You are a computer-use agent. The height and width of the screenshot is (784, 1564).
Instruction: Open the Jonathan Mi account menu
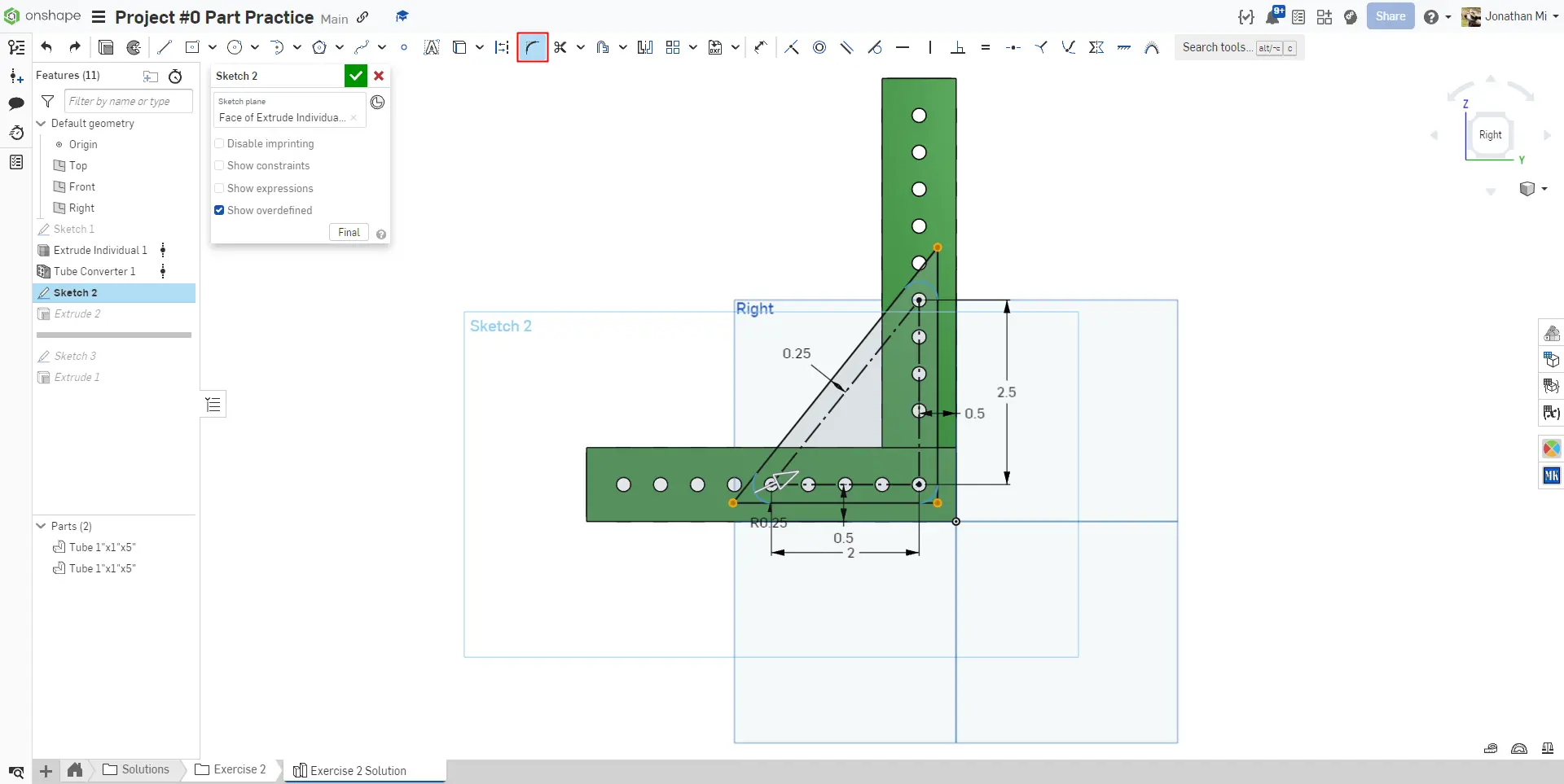click(x=1509, y=16)
